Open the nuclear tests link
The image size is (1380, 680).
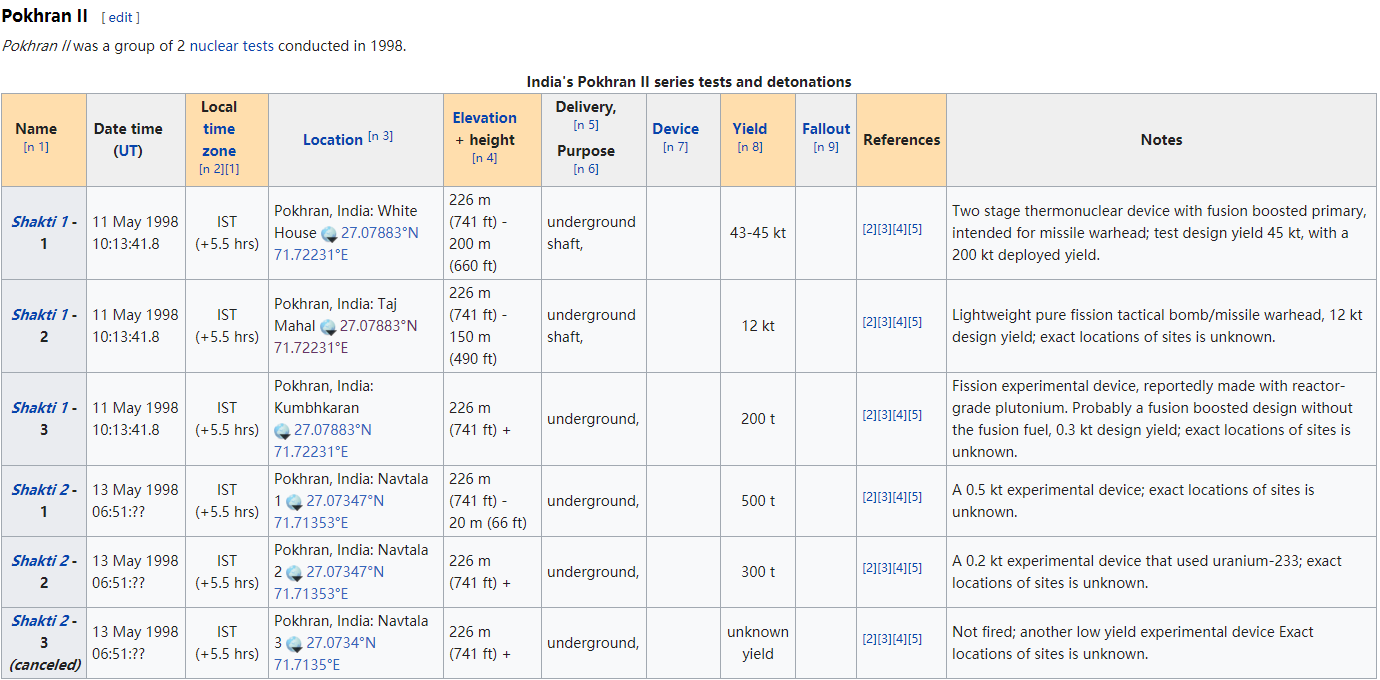[231, 46]
